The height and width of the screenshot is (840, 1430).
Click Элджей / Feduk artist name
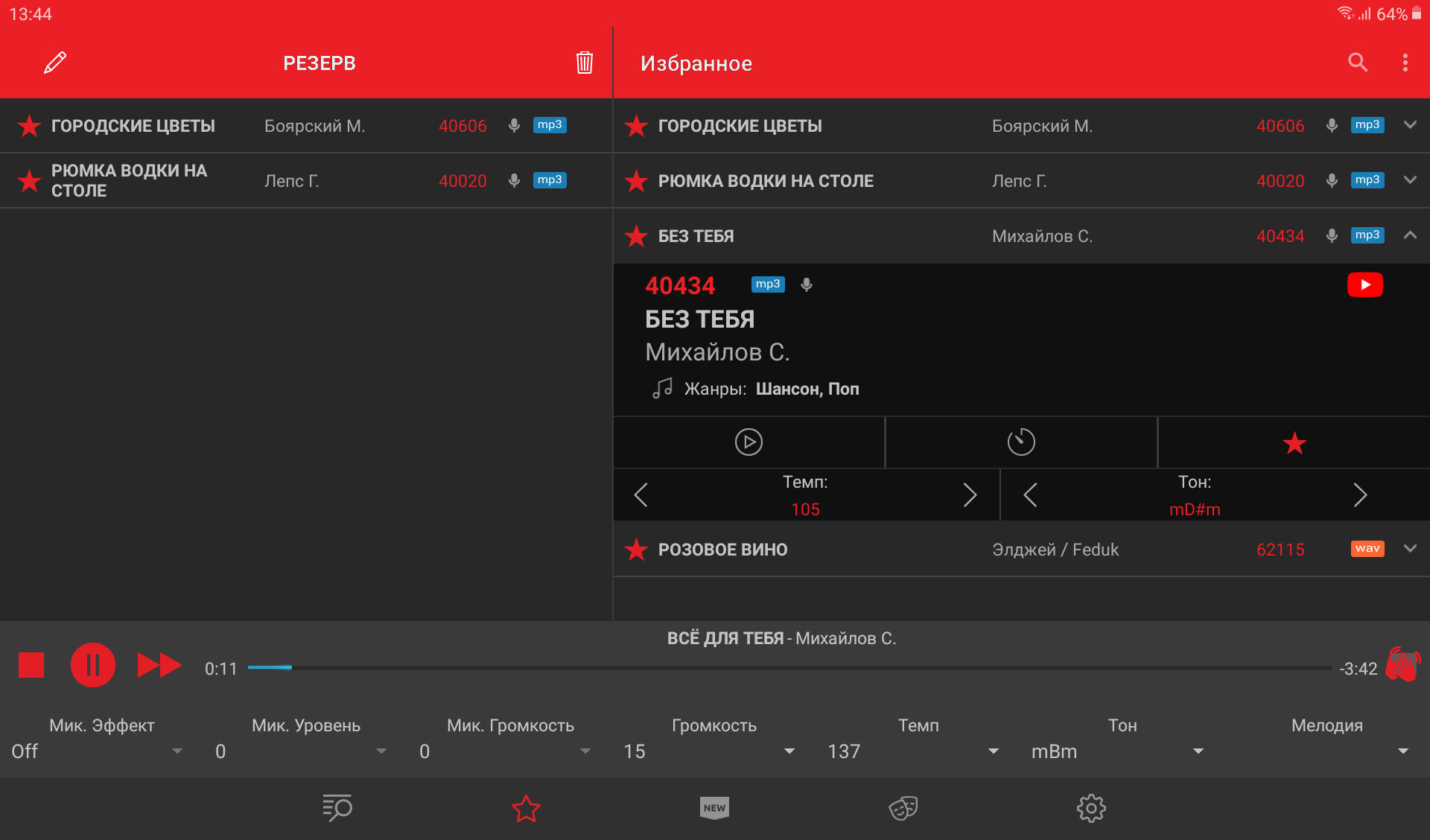(x=1055, y=550)
